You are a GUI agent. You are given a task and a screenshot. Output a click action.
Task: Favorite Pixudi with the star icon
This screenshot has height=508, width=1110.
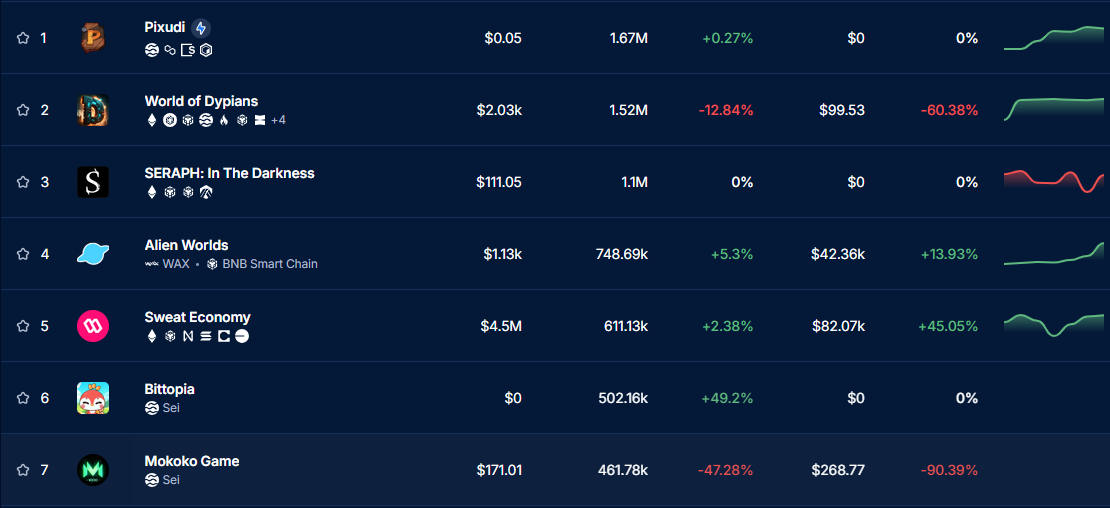click(x=23, y=38)
